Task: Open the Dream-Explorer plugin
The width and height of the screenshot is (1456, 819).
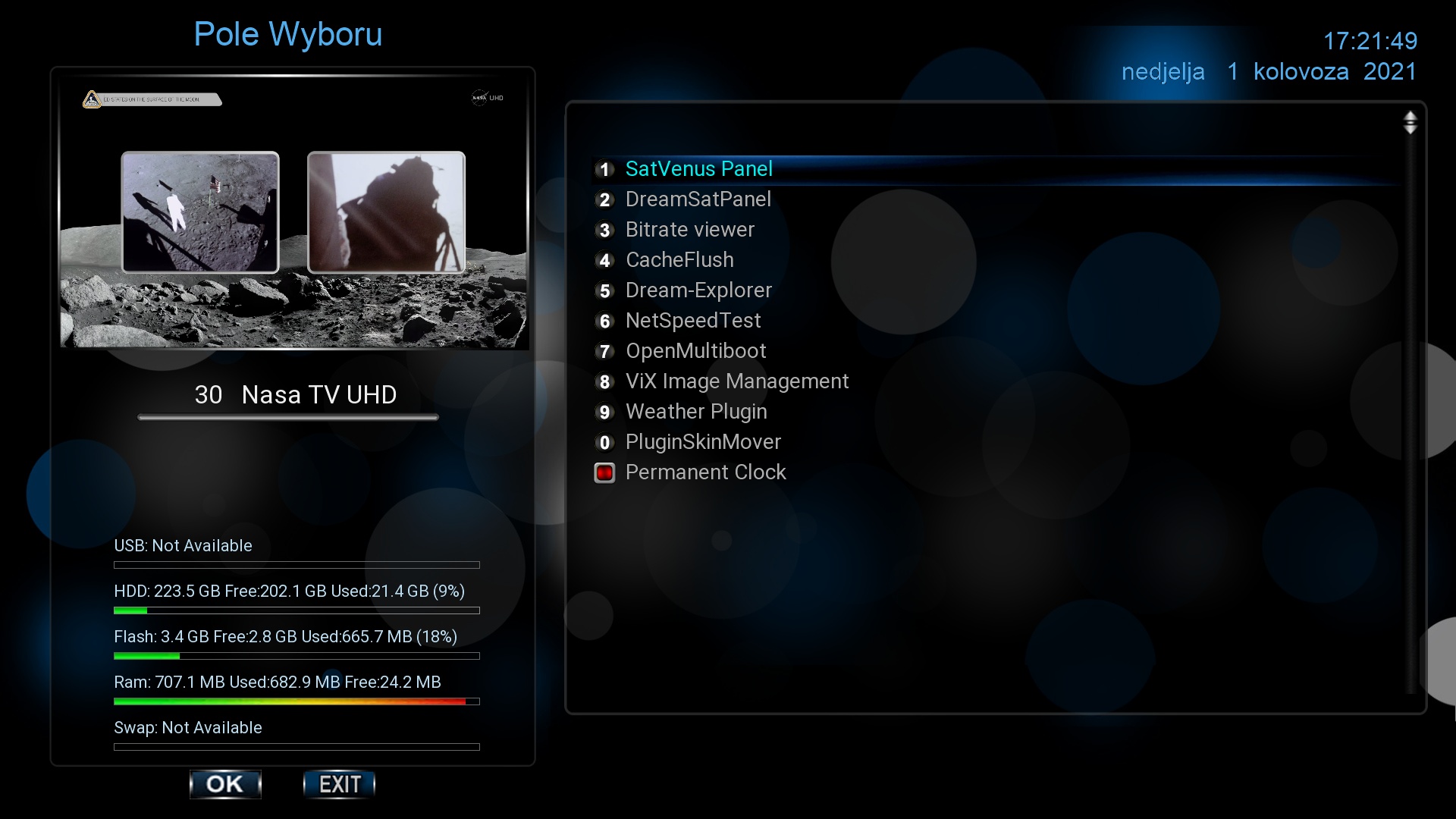Action: [x=996, y=290]
